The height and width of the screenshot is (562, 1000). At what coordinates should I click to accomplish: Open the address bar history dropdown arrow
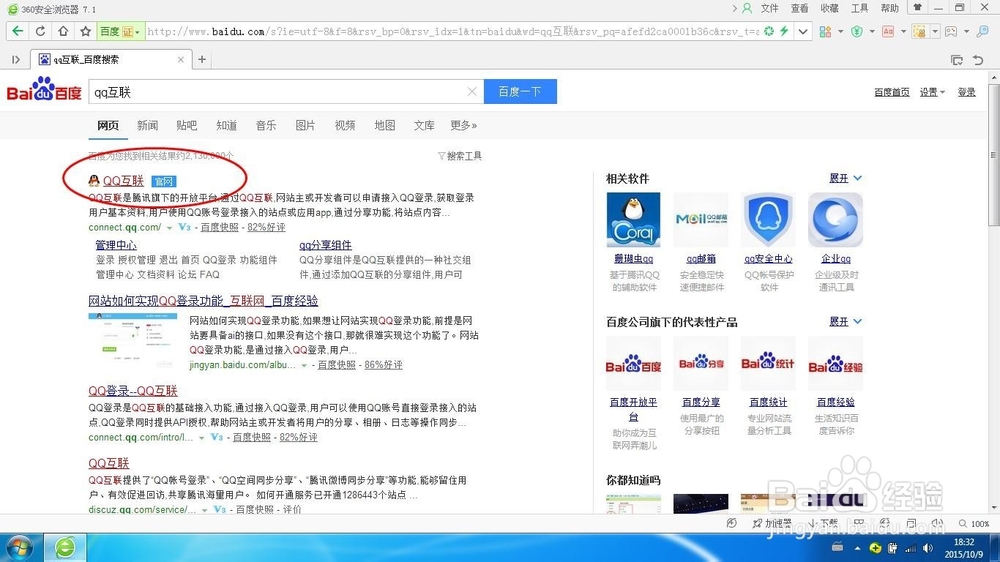803,31
